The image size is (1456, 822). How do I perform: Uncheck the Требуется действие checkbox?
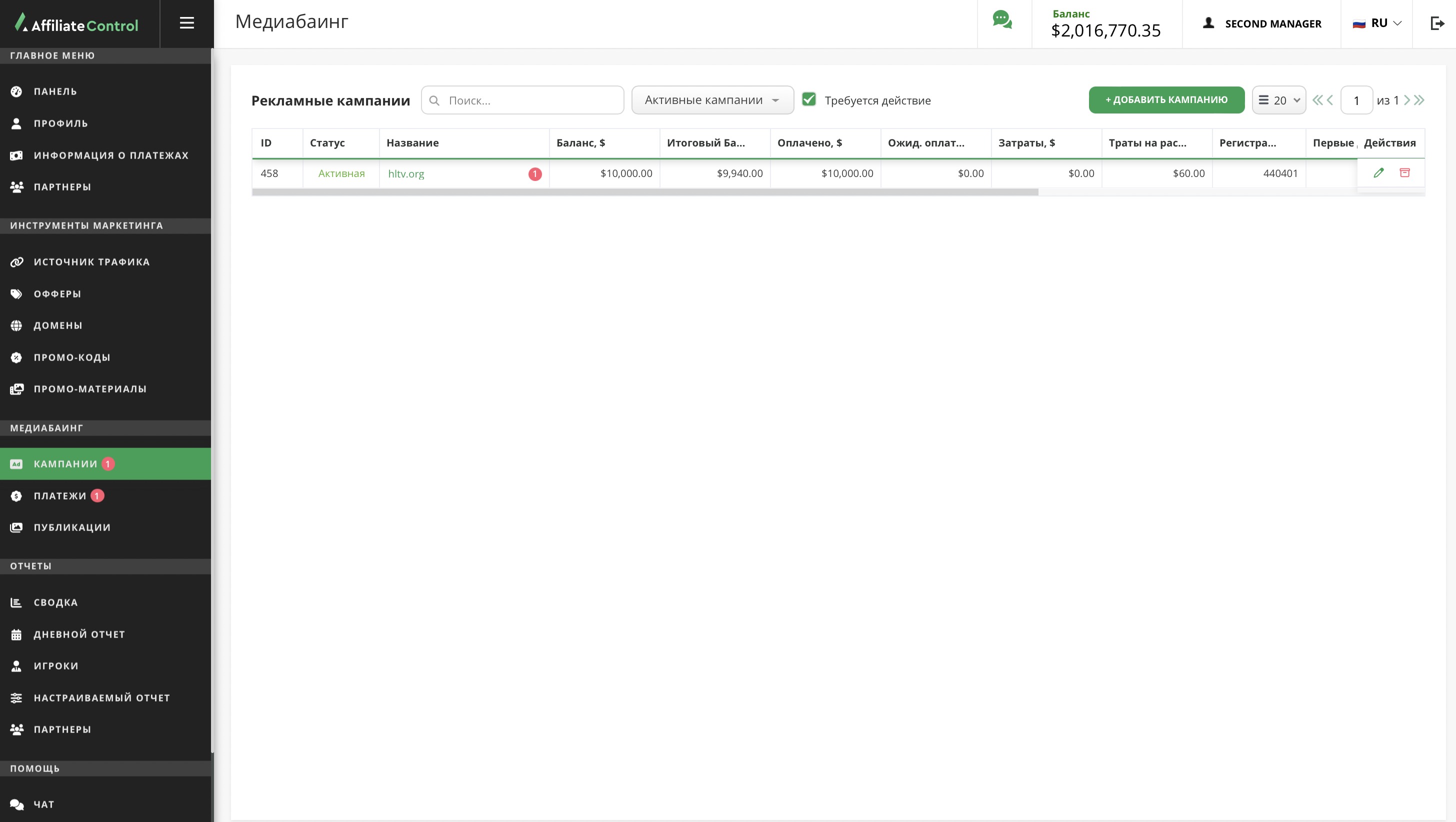[x=809, y=99]
